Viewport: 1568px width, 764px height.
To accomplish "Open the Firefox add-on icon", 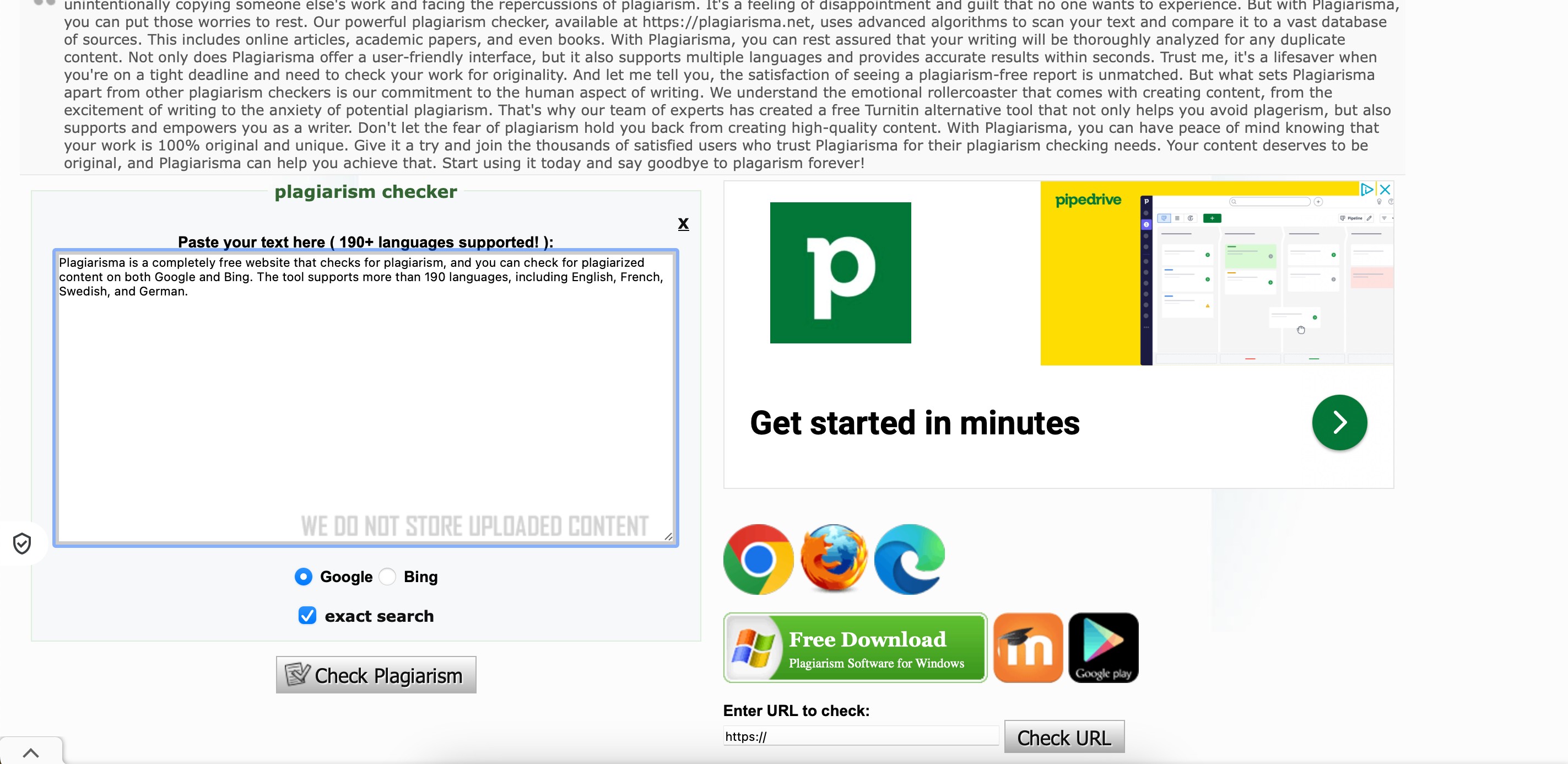I will tap(833, 559).
